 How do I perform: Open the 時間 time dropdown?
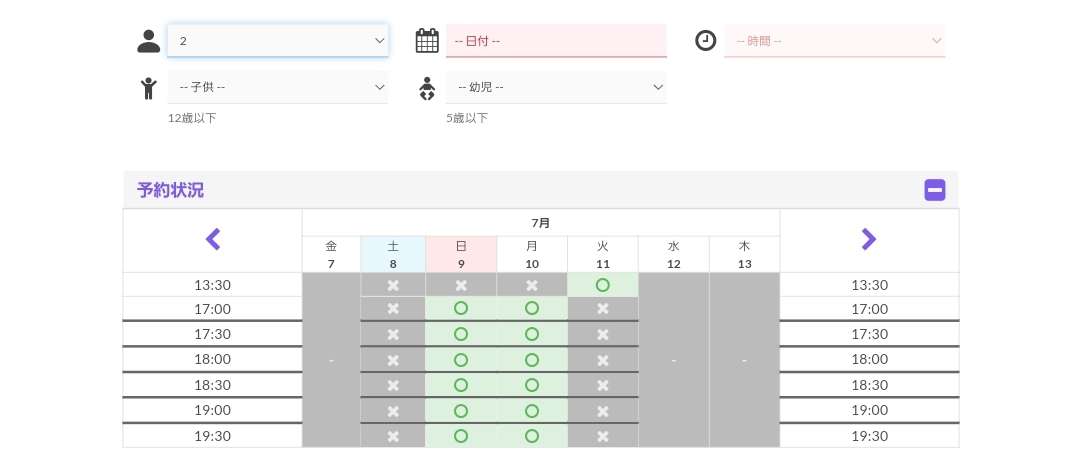point(834,41)
